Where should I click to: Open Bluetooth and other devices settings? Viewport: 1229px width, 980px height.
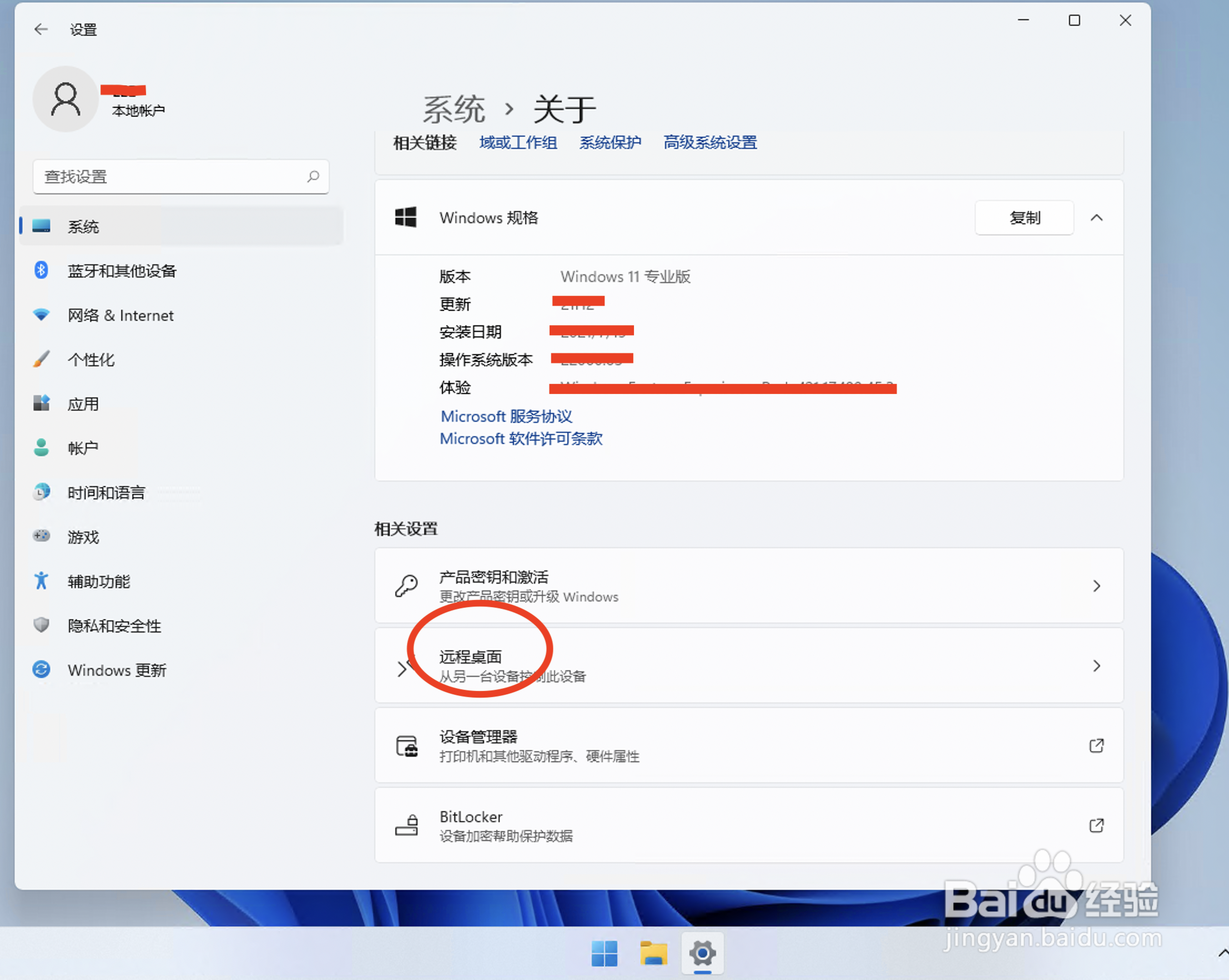(122, 271)
